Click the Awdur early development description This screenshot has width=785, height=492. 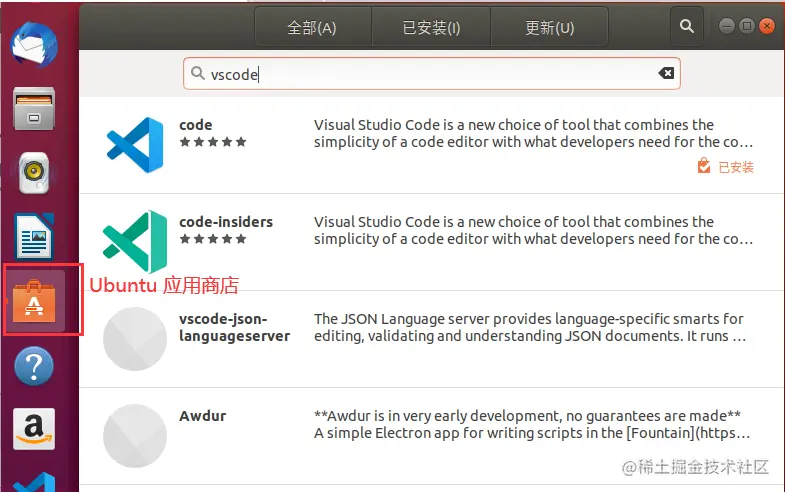[532, 424]
